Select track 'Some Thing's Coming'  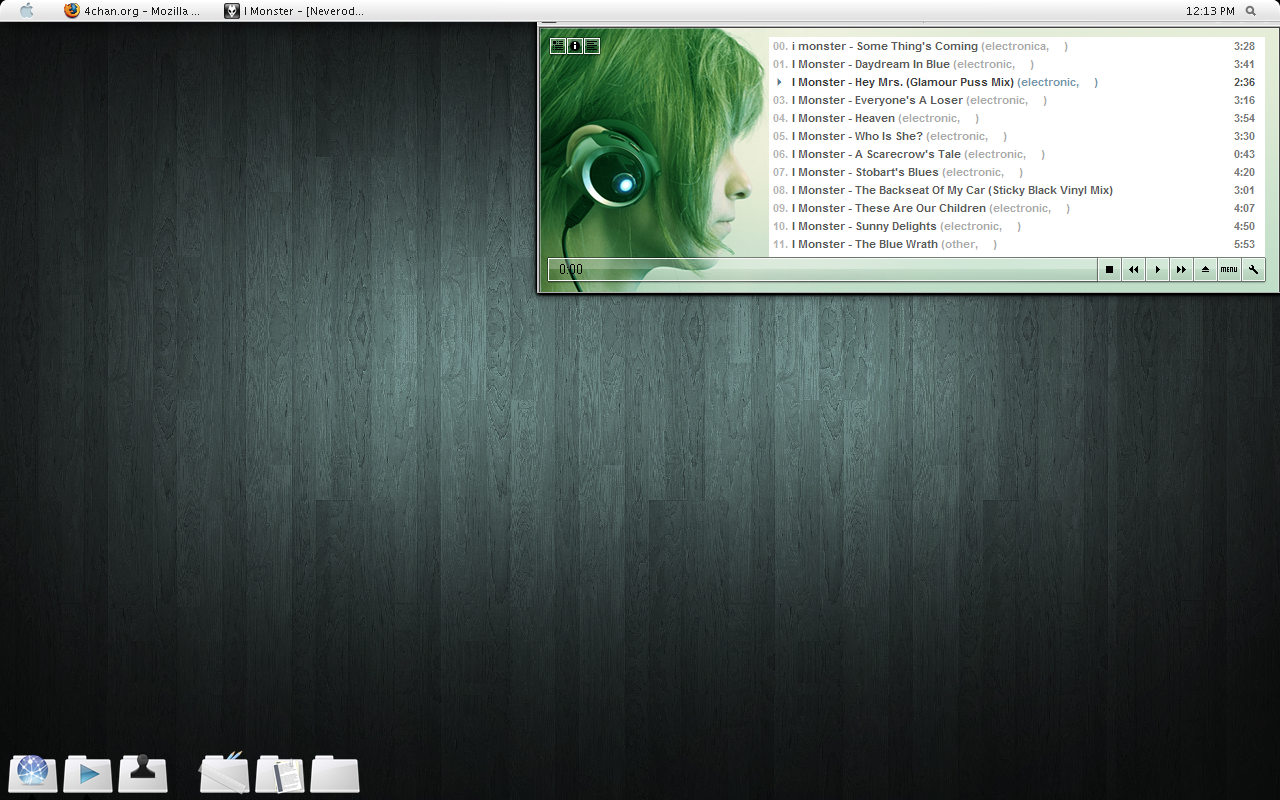[x=1016, y=46]
